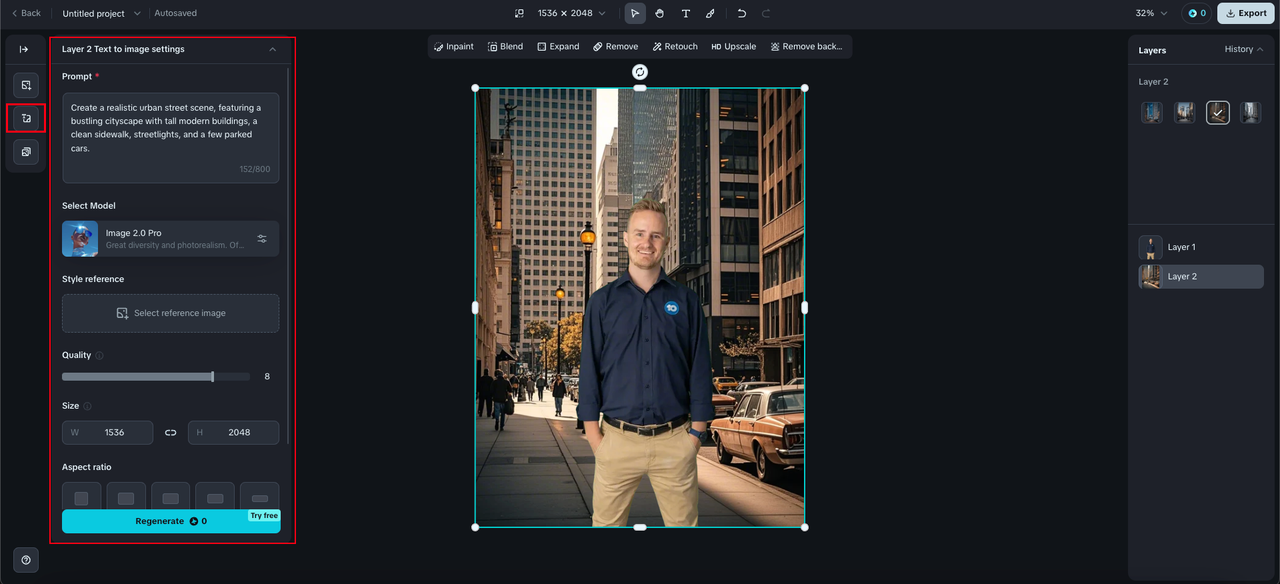The height and width of the screenshot is (584, 1280).
Task: Click the Regenerate button
Action: (x=171, y=521)
